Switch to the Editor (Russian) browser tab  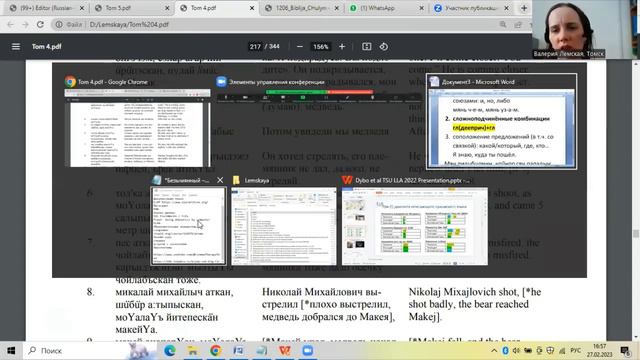coord(46,8)
